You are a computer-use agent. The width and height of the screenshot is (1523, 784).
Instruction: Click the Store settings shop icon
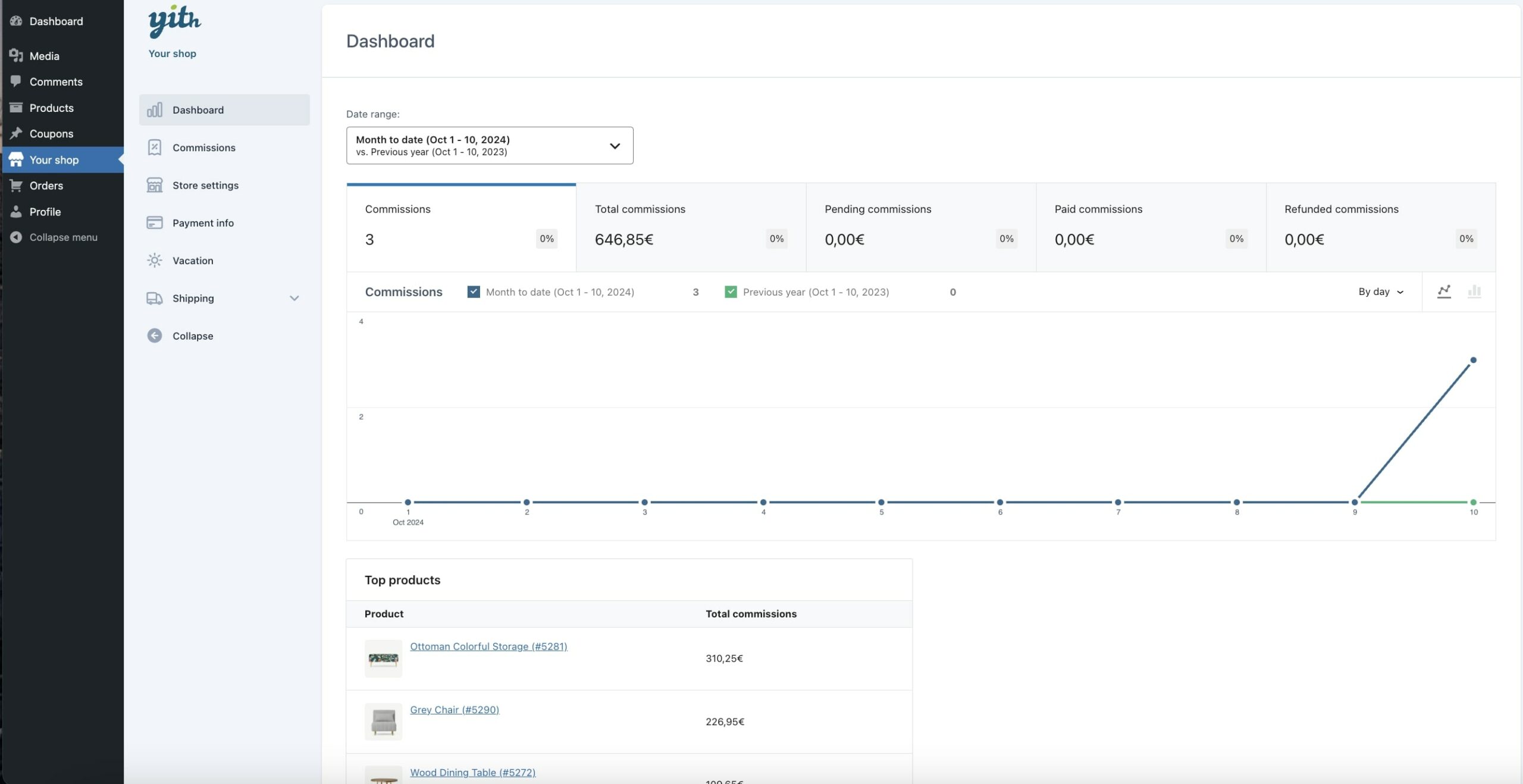tap(155, 185)
